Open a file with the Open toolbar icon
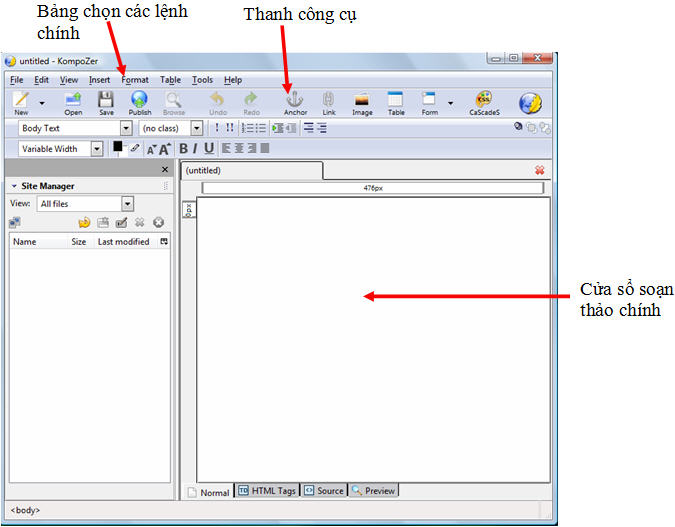 point(73,103)
